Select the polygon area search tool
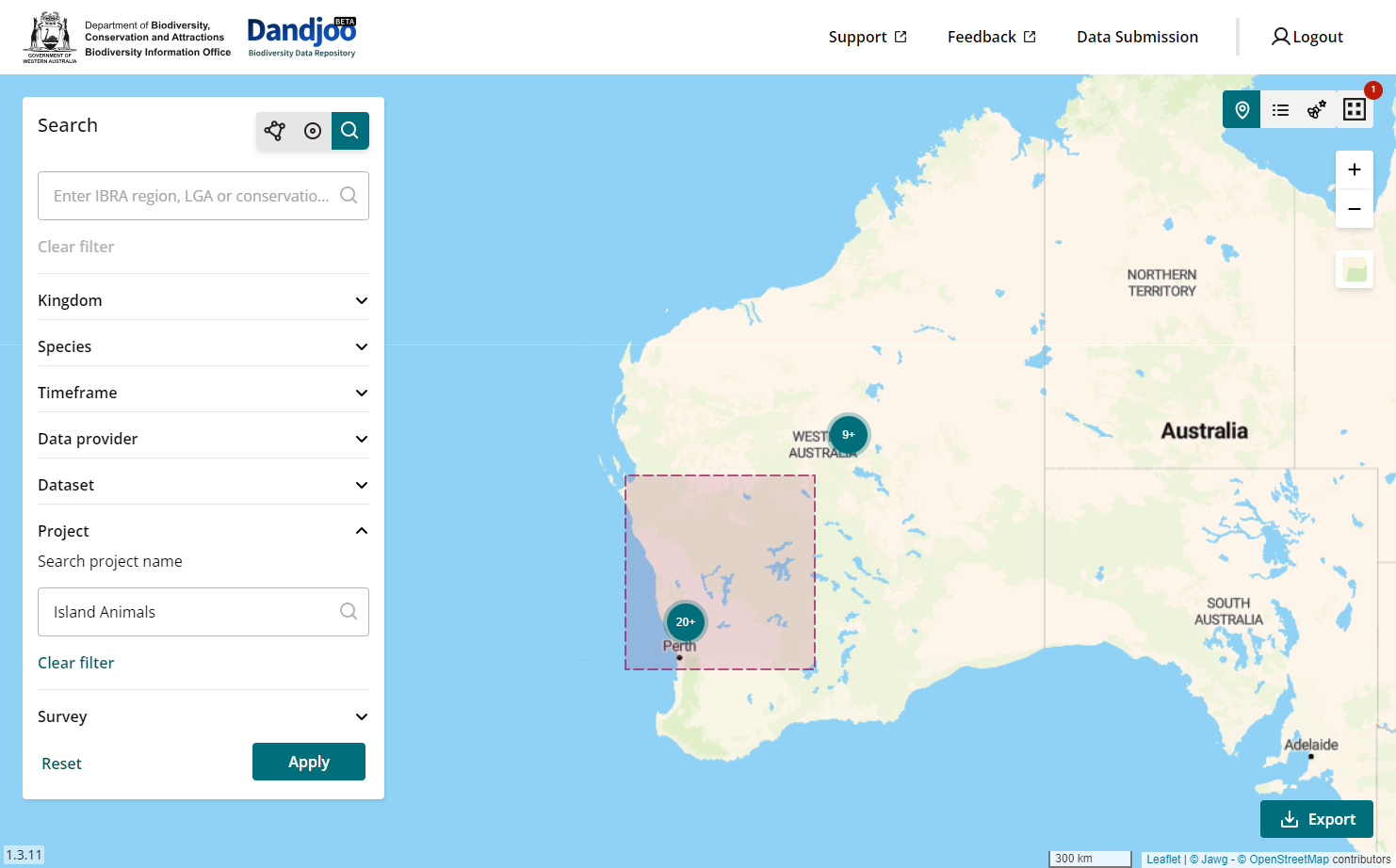1396x868 pixels. click(x=275, y=131)
